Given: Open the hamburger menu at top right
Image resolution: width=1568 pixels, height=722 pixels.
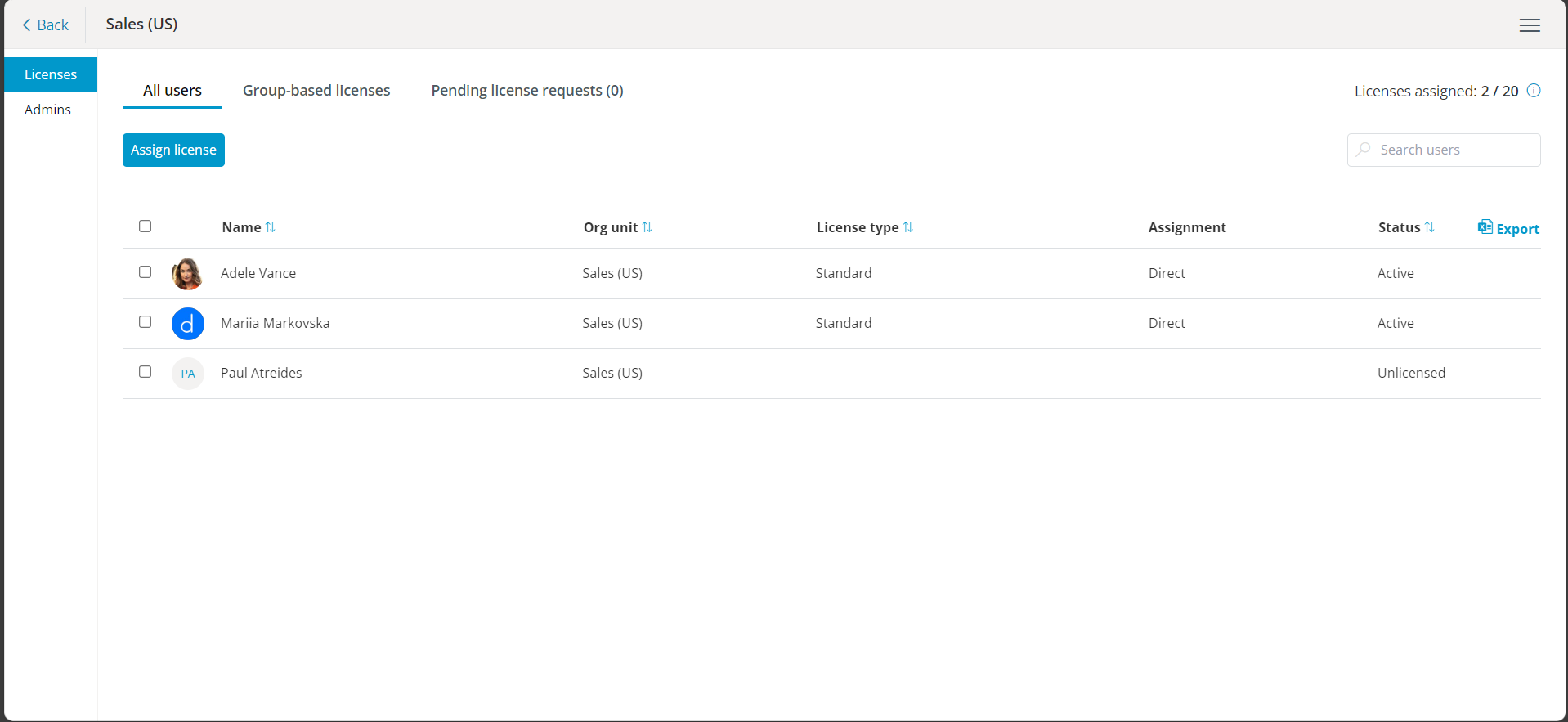Looking at the screenshot, I should click(x=1530, y=25).
